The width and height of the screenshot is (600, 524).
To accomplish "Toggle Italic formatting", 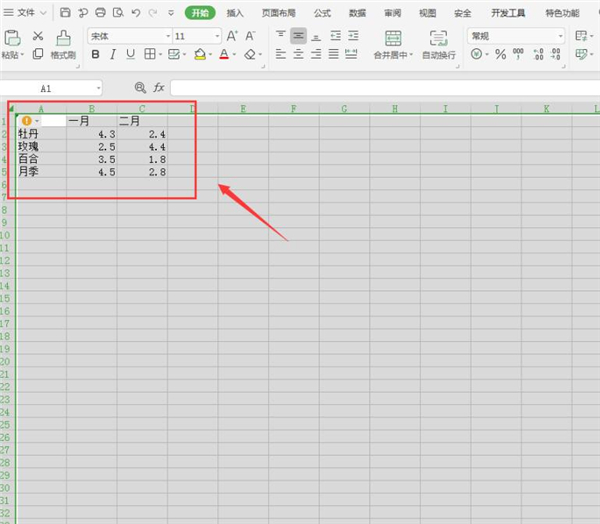I will point(113,54).
